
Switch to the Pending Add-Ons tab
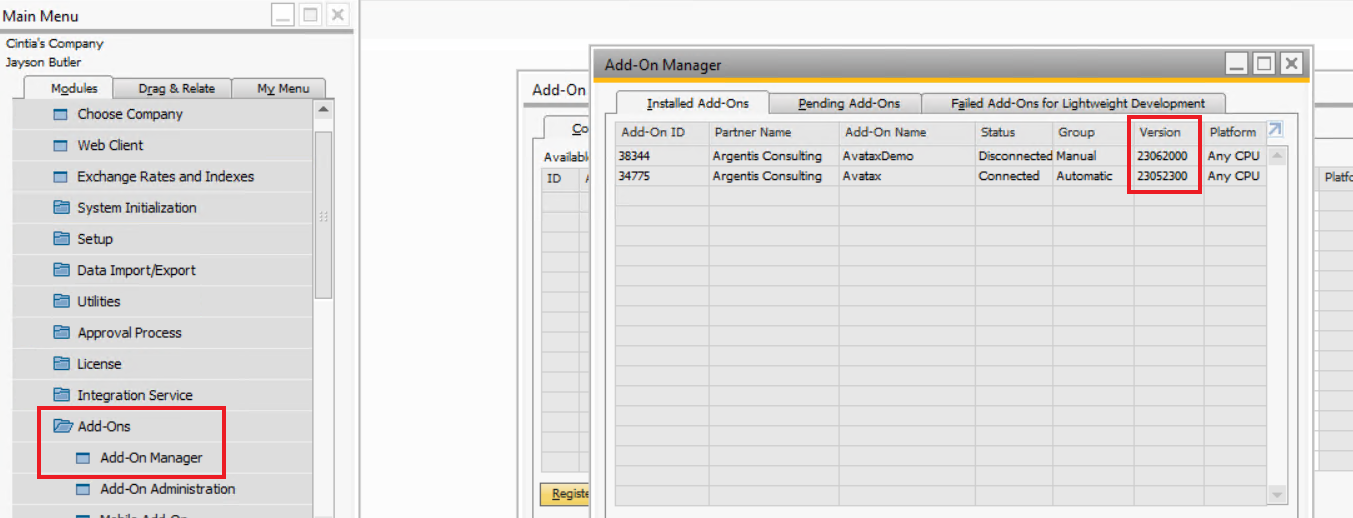tap(848, 103)
